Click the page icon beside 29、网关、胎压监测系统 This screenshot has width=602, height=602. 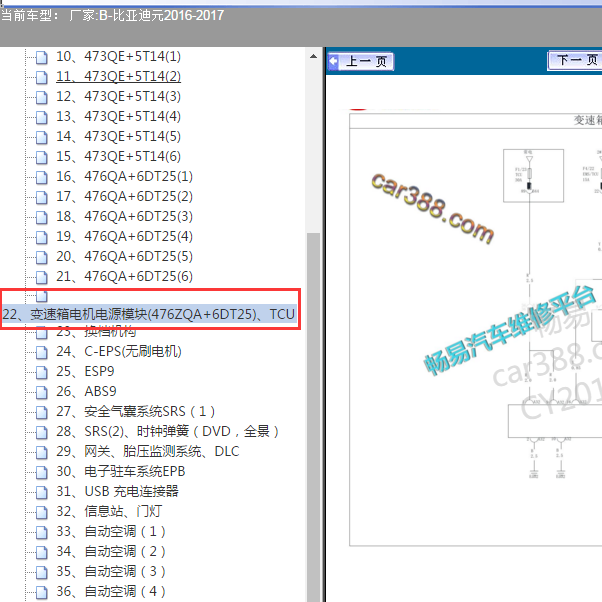pyautogui.click(x=41, y=452)
